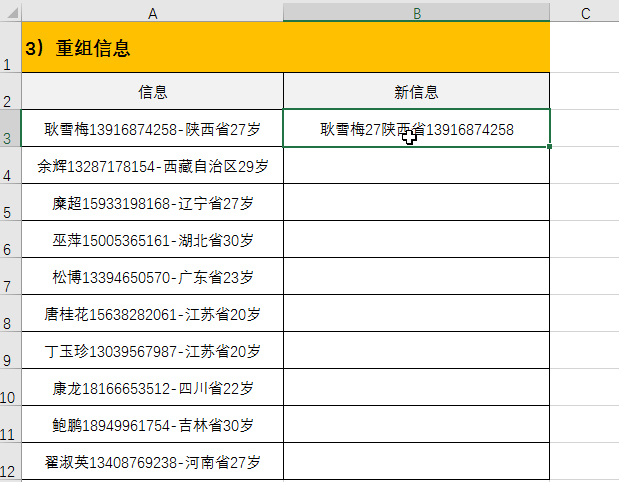
Task: Select cell 唐桂花15638282061-江苏省20岁
Action: coord(152,313)
